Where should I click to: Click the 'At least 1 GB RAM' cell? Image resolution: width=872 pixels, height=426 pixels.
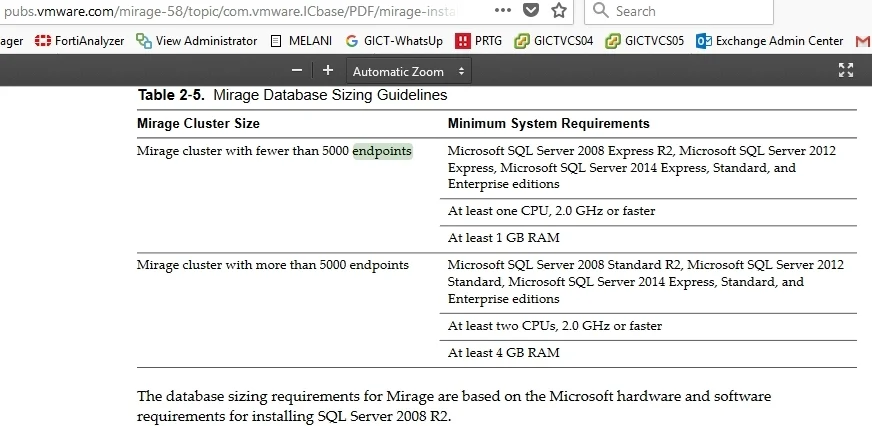tap(503, 238)
